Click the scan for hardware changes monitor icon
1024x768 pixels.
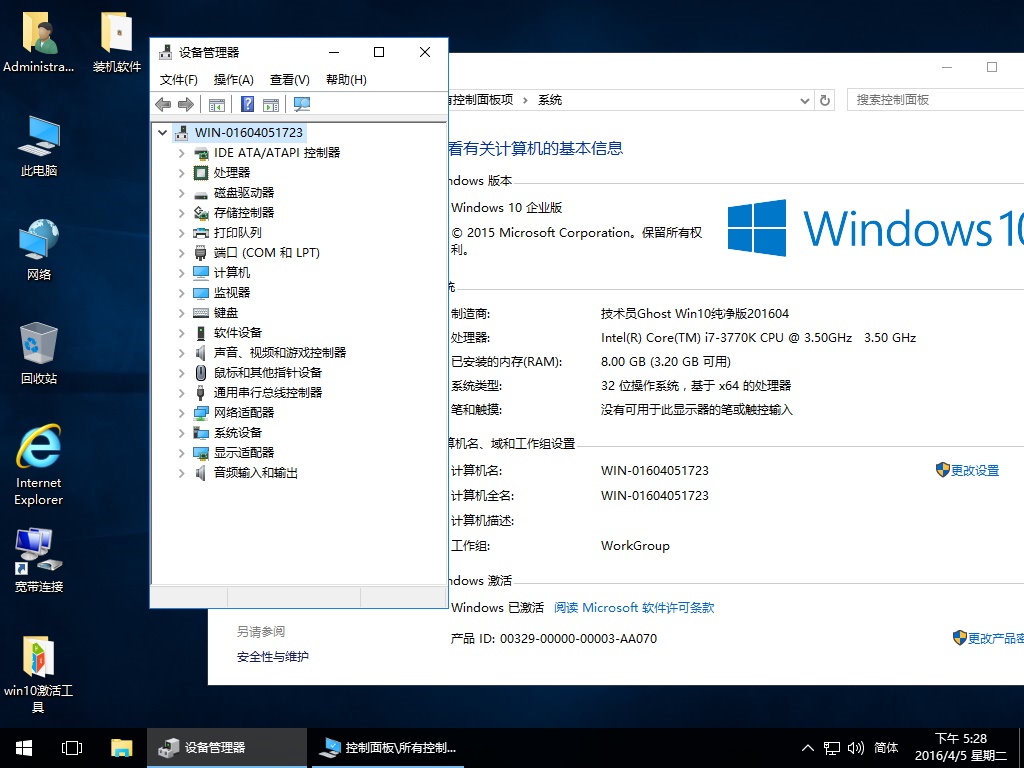302,104
